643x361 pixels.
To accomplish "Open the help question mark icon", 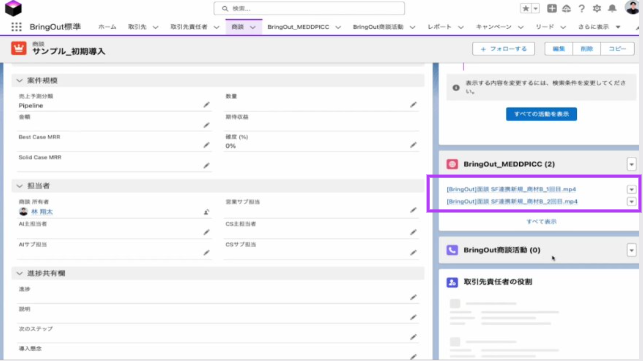I will [x=581, y=9].
